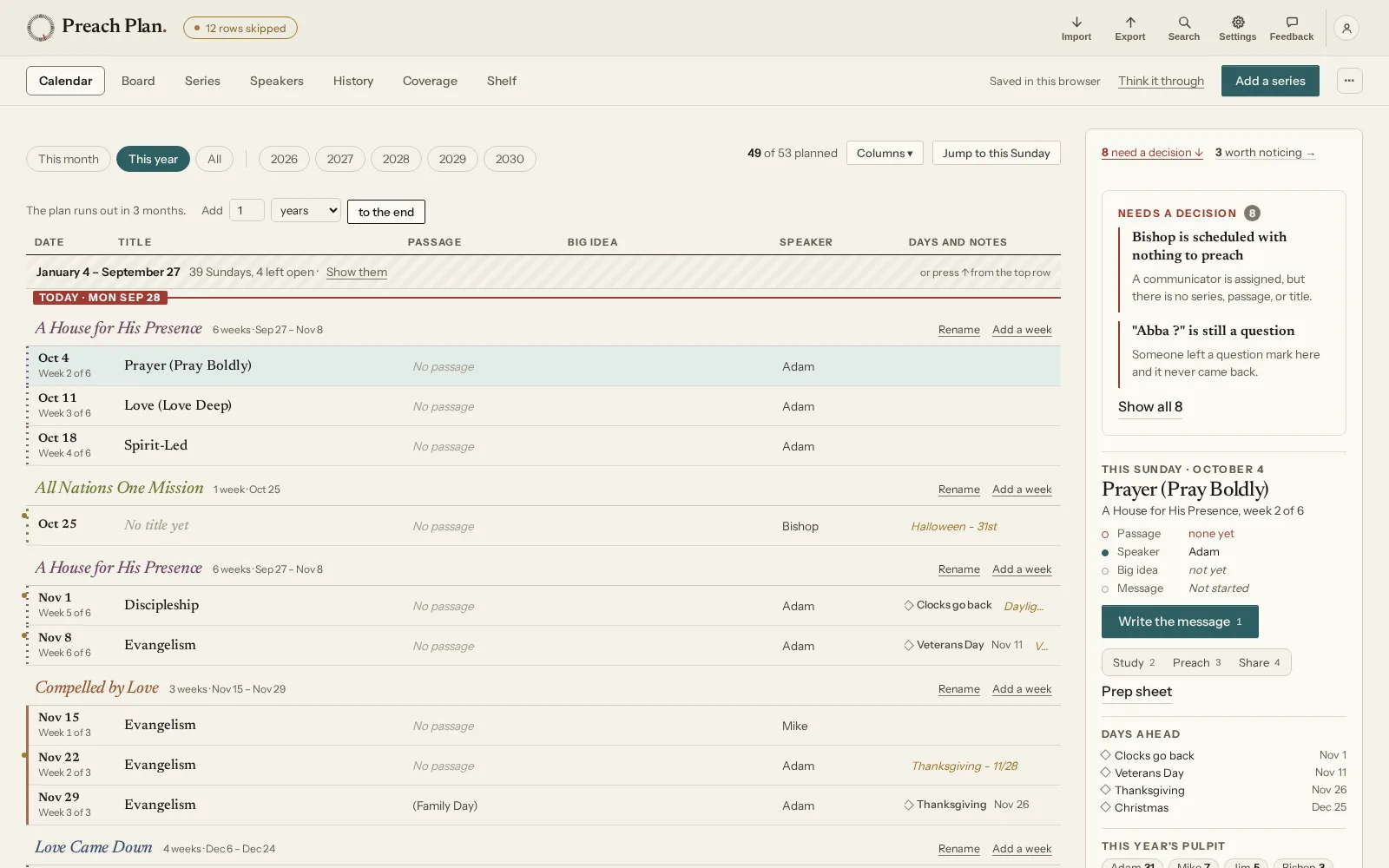Go to the Shelf tab
The image size is (1389, 868).
501,81
